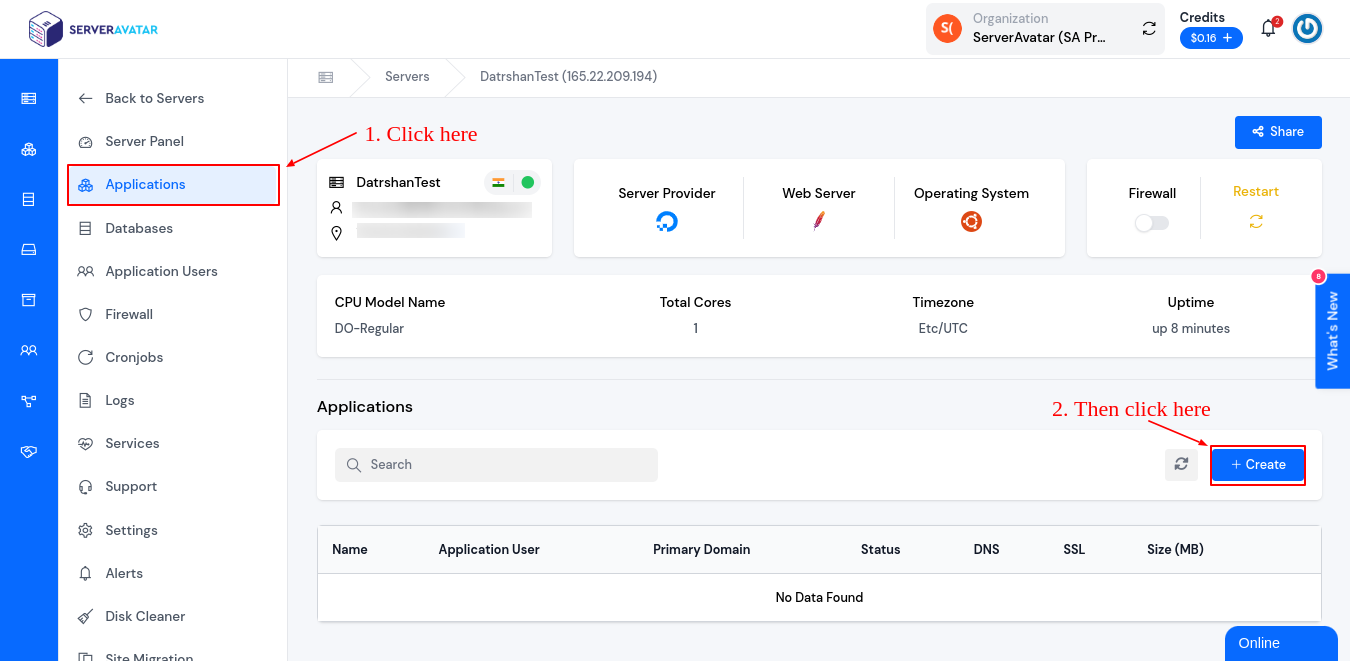Click the Status column header
1350x661 pixels.
pos(880,549)
